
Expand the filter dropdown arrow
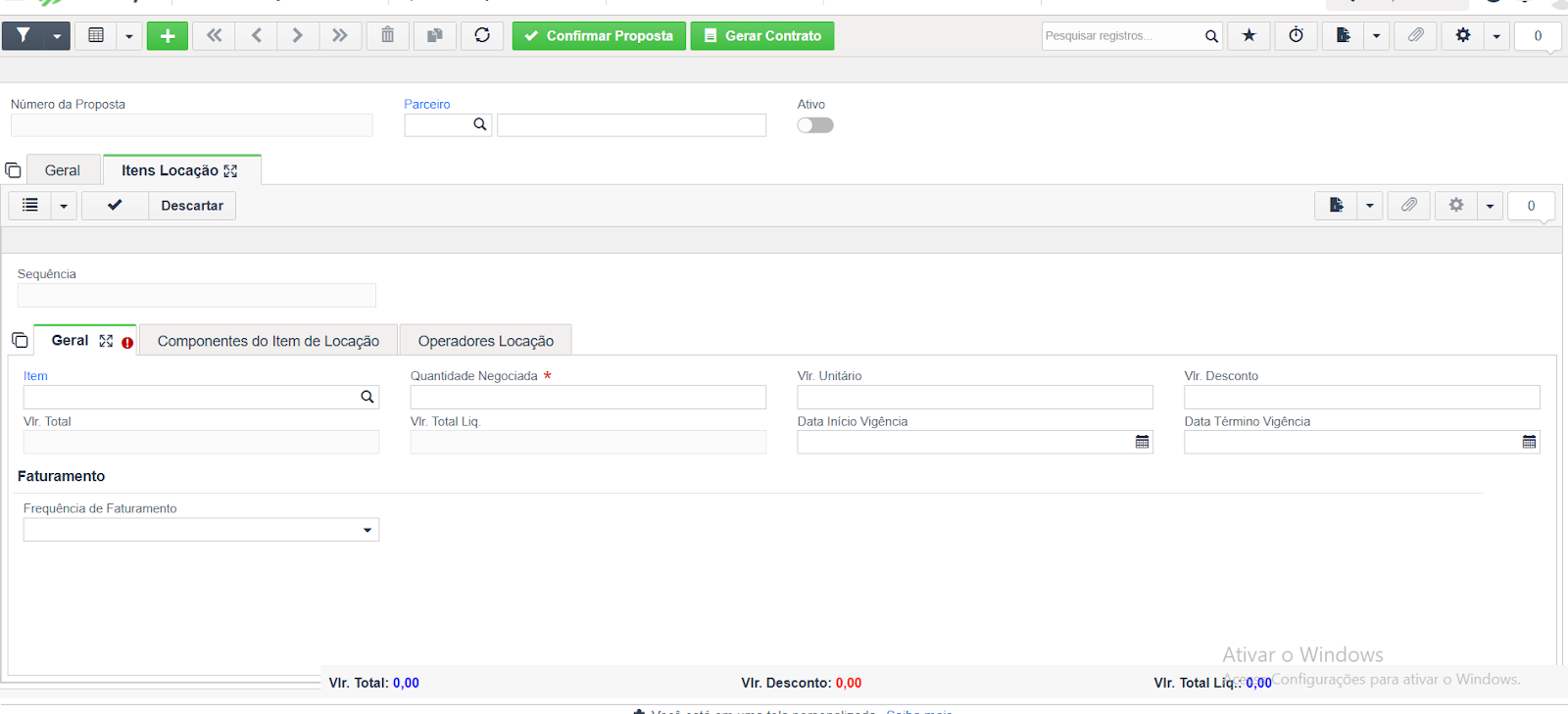pos(58,36)
